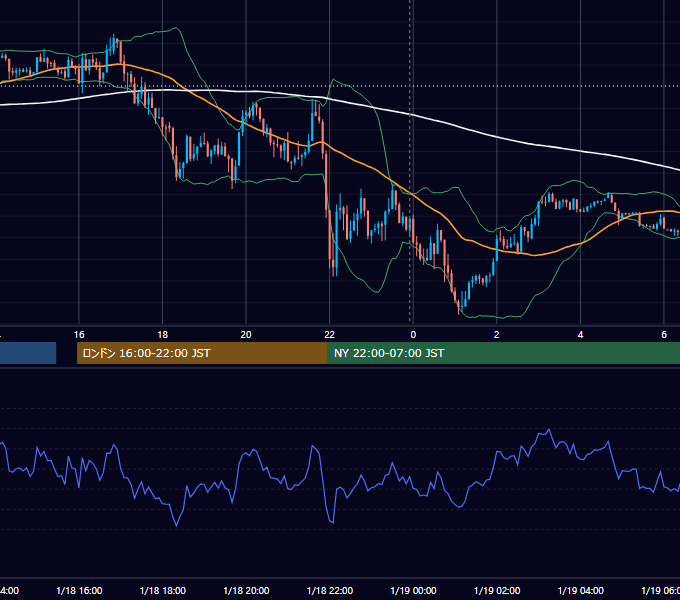Screen dimensions: 680x600
Task: Click the hour label 20 on price chart axis
Action: pos(246,335)
